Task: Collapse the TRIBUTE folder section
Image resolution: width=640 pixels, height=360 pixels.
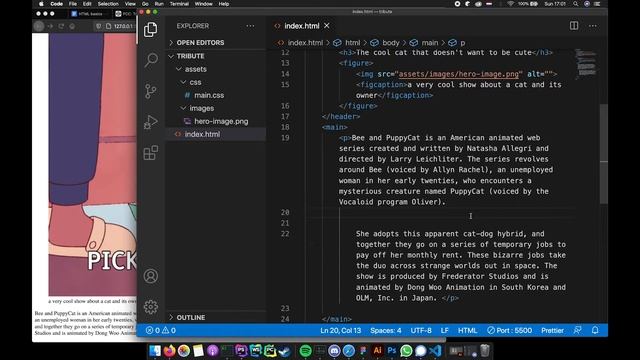Action: [216, 56]
